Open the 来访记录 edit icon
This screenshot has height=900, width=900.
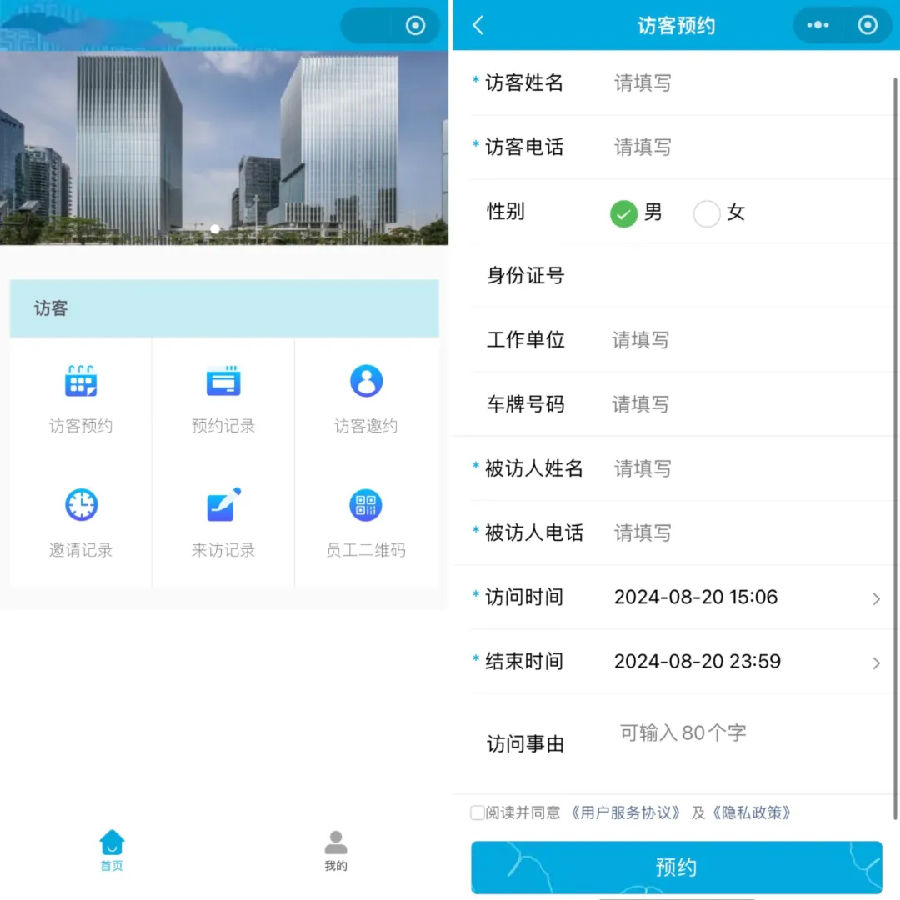click(x=223, y=505)
